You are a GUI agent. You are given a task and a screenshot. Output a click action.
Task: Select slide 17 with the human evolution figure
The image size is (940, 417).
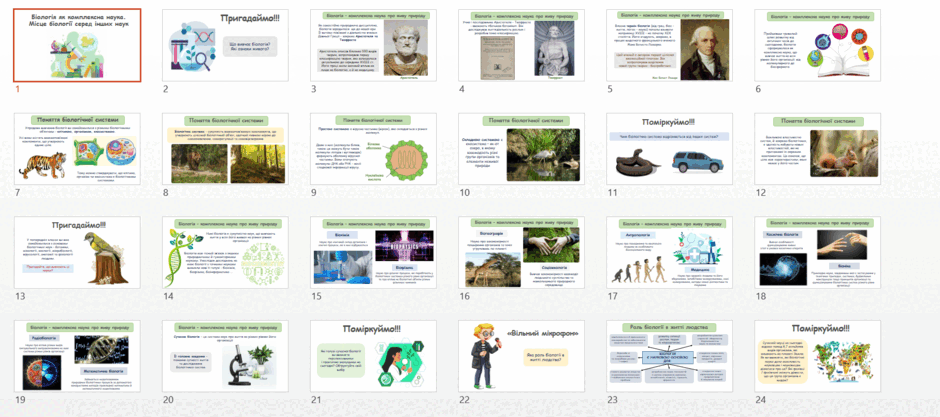coord(669,252)
